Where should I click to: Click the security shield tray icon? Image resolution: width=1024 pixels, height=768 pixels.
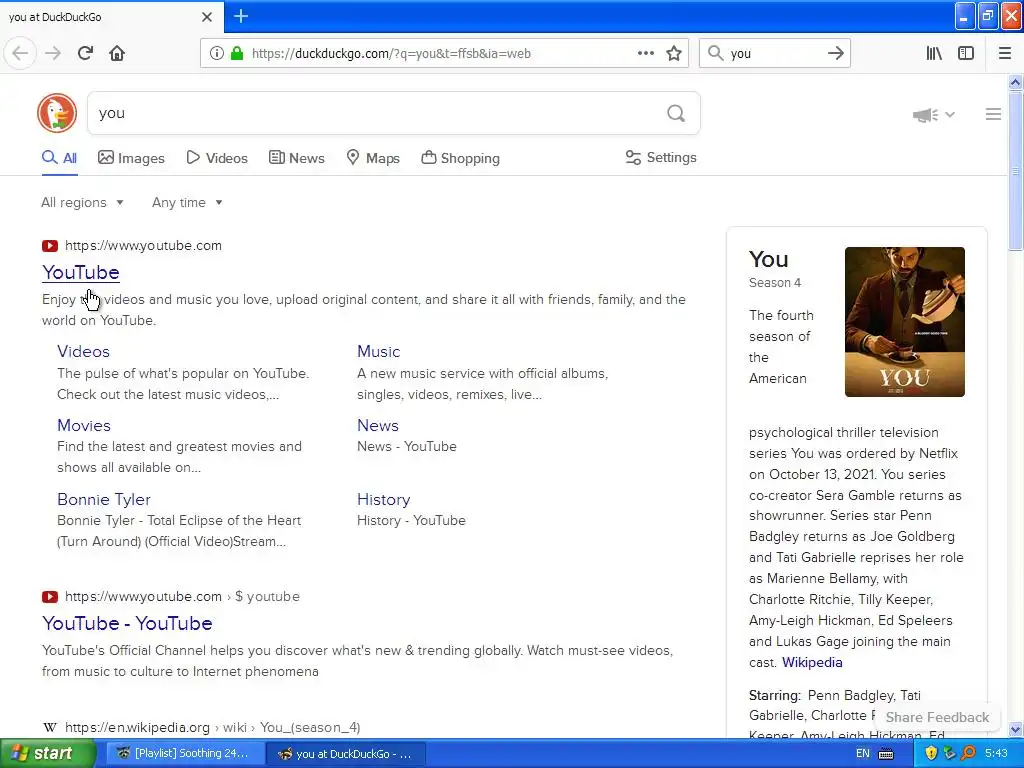[931, 754]
